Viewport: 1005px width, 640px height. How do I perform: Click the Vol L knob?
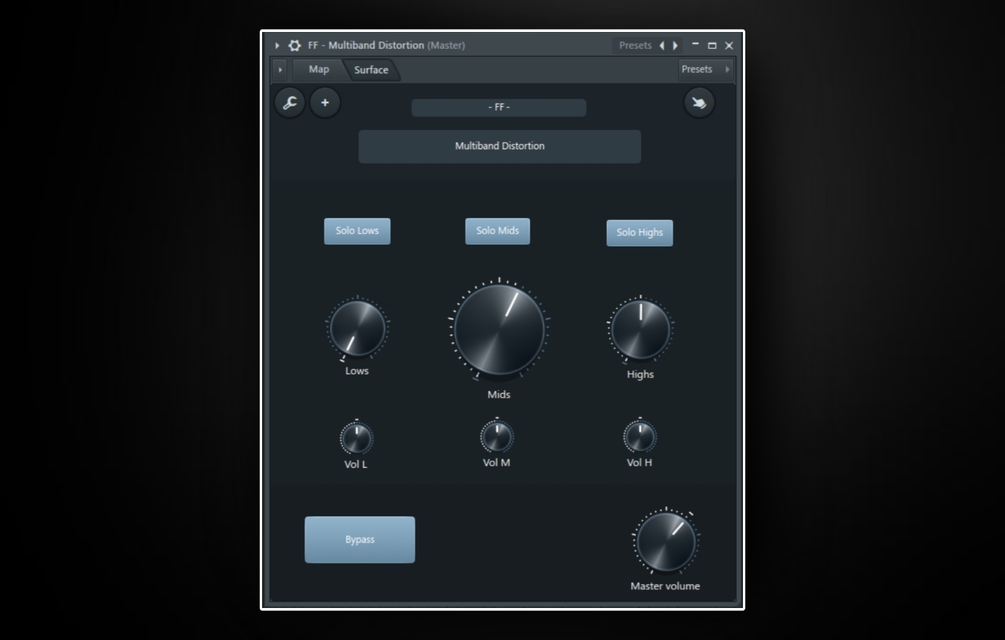point(356,438)
